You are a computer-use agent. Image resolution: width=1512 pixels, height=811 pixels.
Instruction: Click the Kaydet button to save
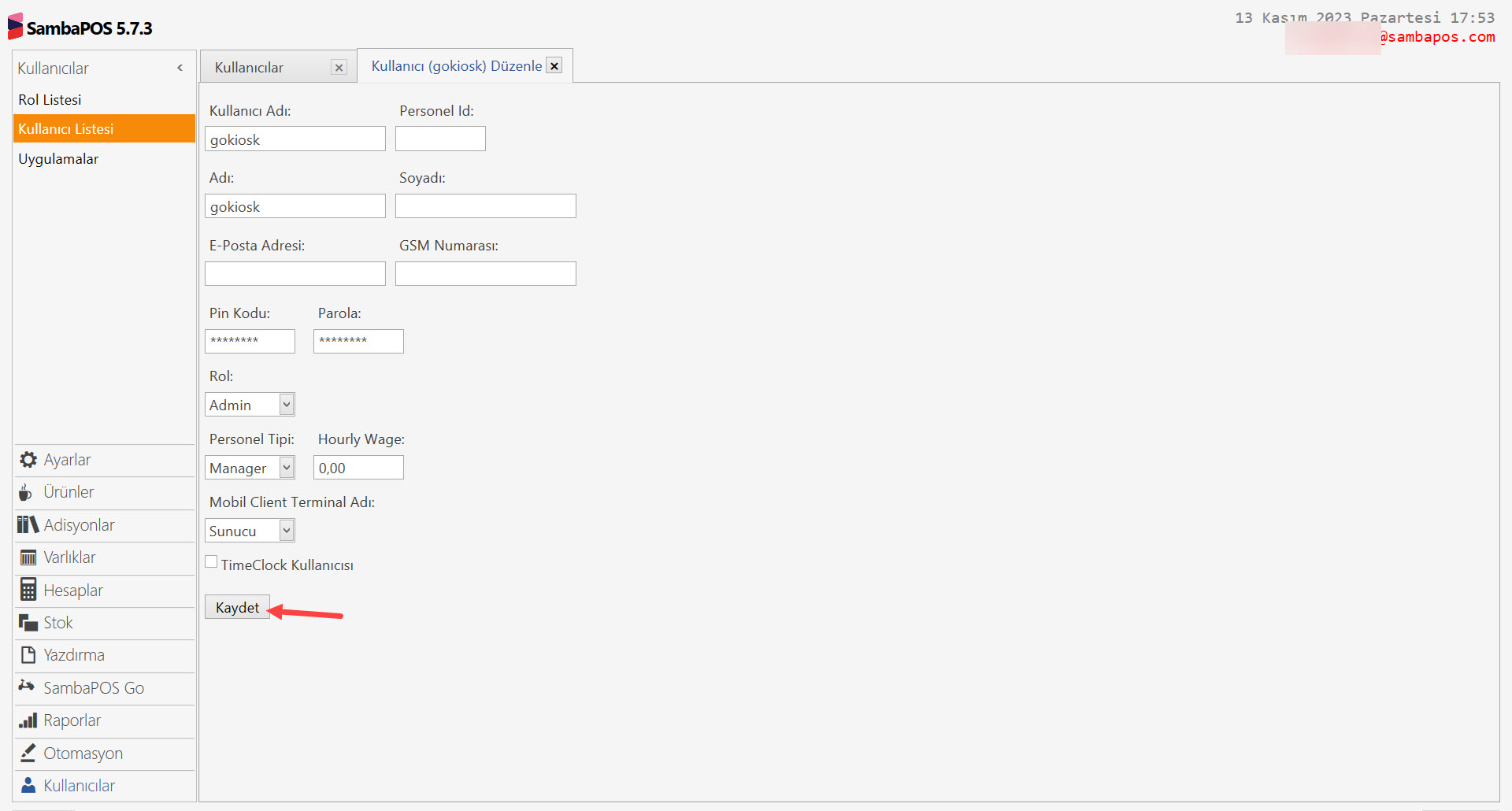tap(237, 607)
